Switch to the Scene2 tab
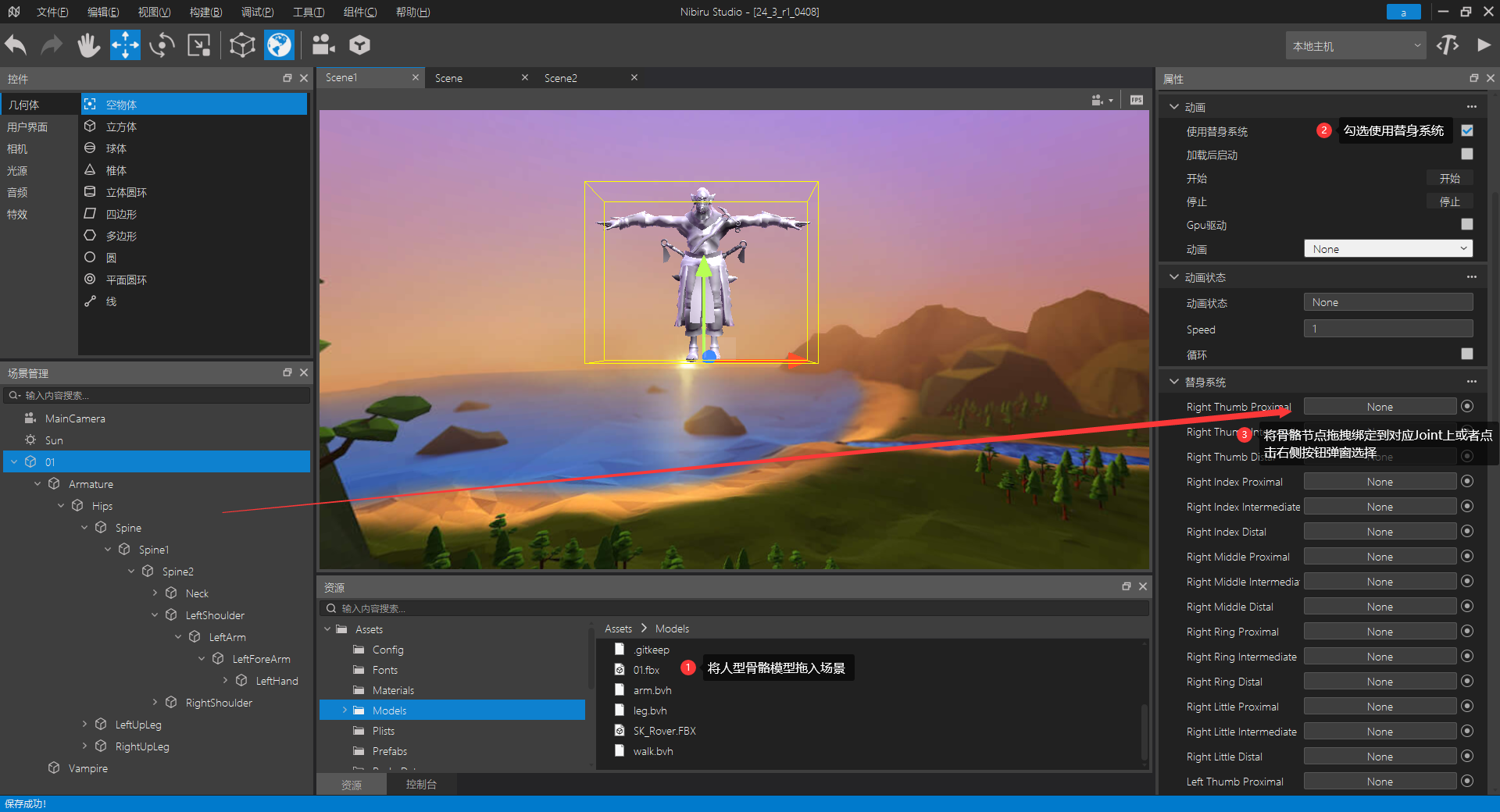1500x812 pixels. tap(561, 78)
